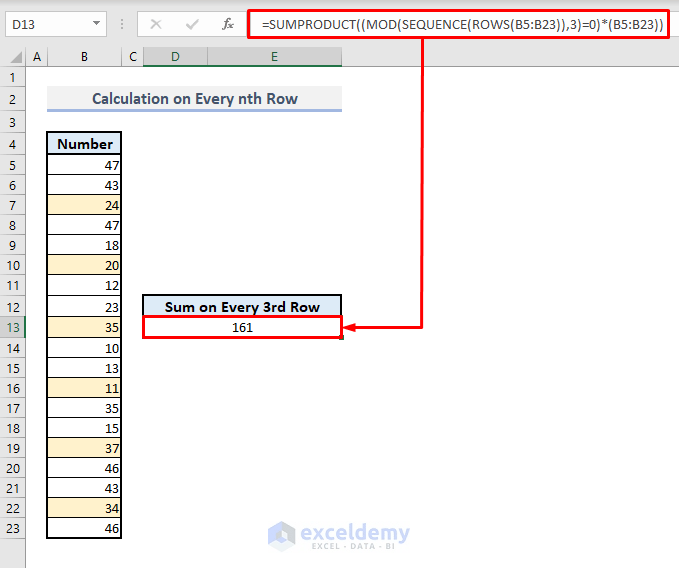Select row 4 header
The image size is (679, 568).
click(x=13, y=144)
